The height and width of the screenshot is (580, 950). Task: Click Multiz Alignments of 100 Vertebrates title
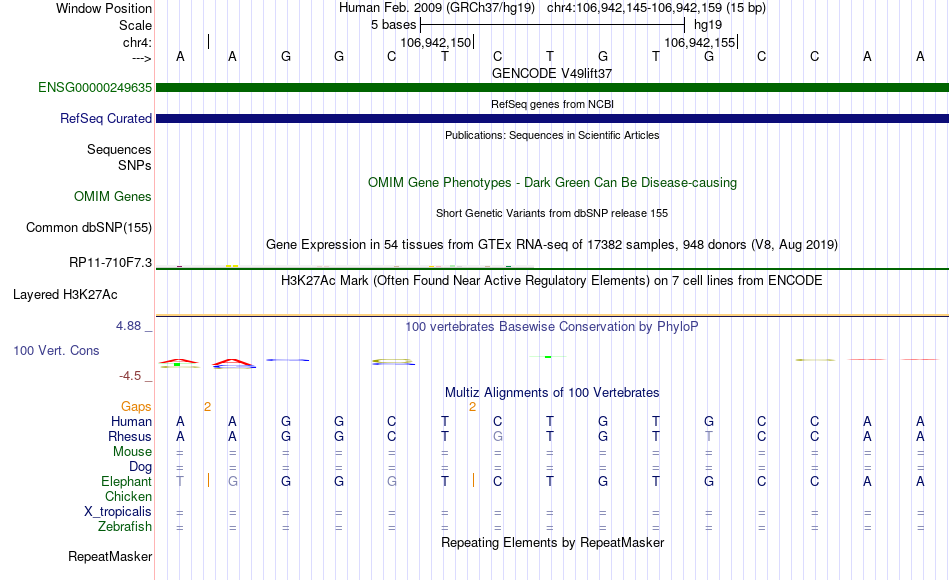552,393
